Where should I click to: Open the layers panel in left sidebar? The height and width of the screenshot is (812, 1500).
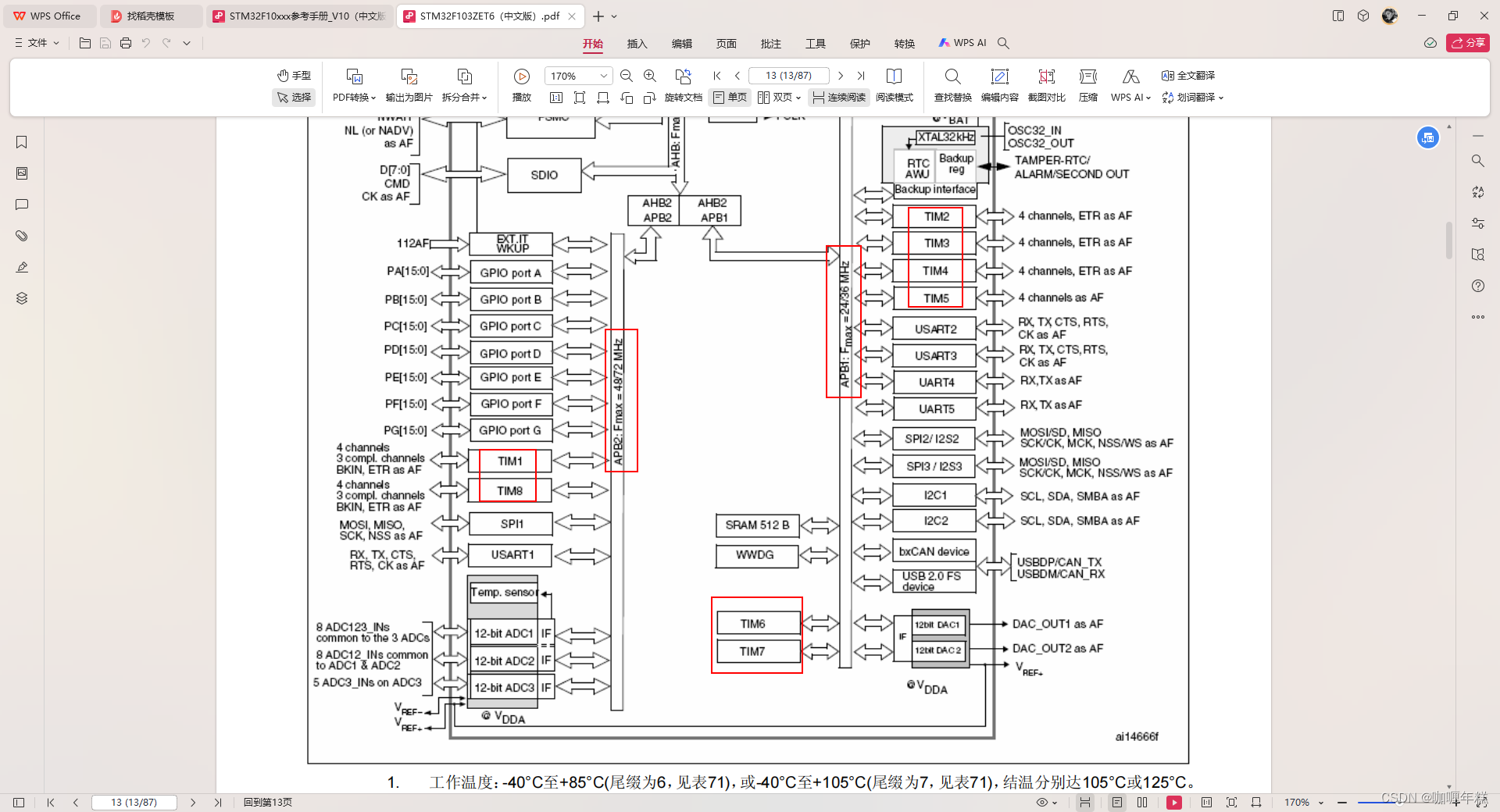point(22,298)
